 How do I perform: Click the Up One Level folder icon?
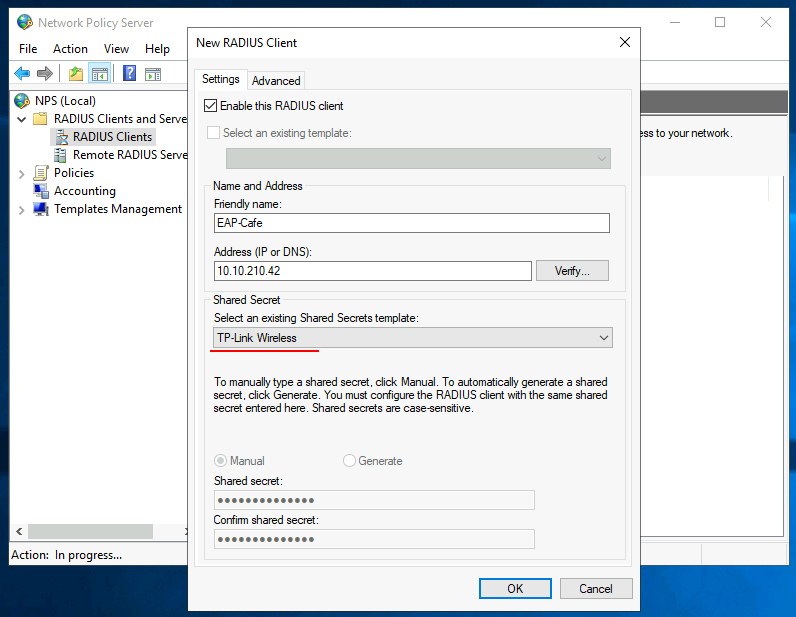(76, 74)
